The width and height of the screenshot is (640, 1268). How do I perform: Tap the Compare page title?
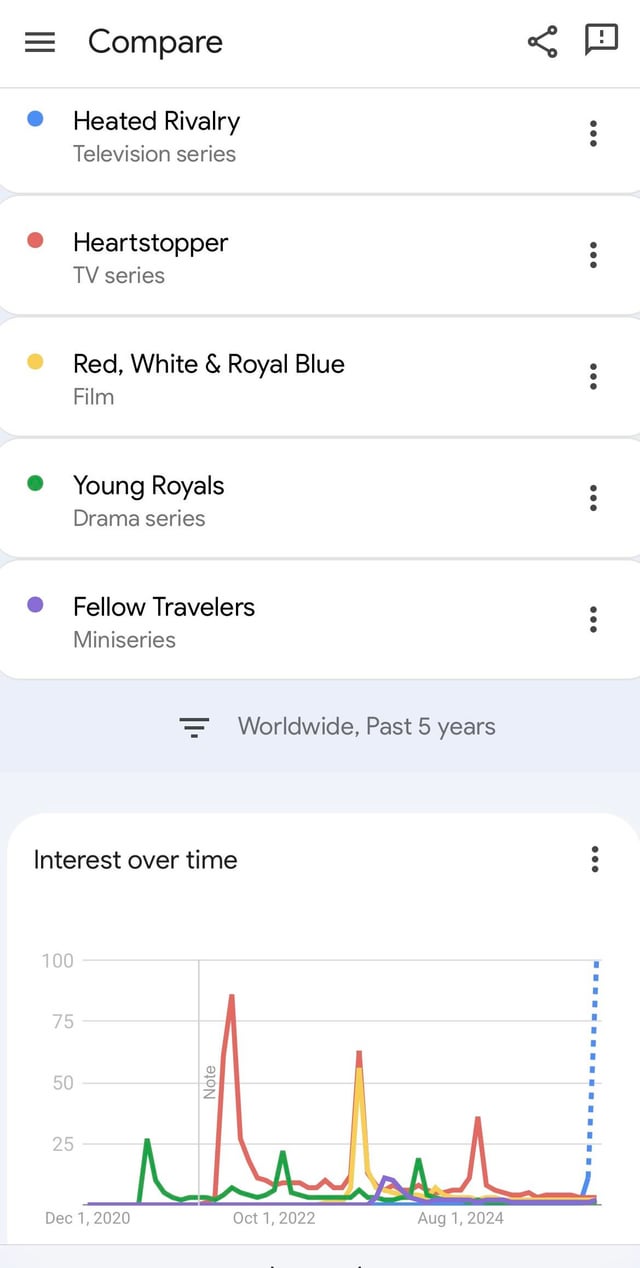(x=155, y=42)
